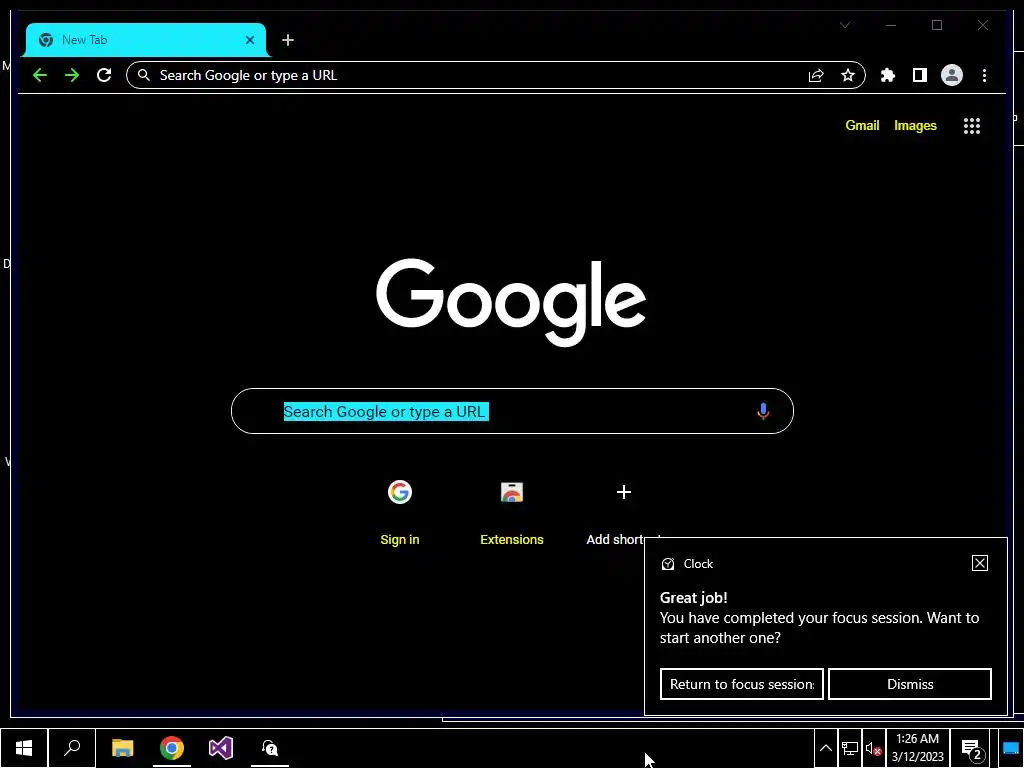This screenshot has height=768, width=1024.
Task: Go back using the back arrow
Action: pyautogui.click(x=40, y=75)
